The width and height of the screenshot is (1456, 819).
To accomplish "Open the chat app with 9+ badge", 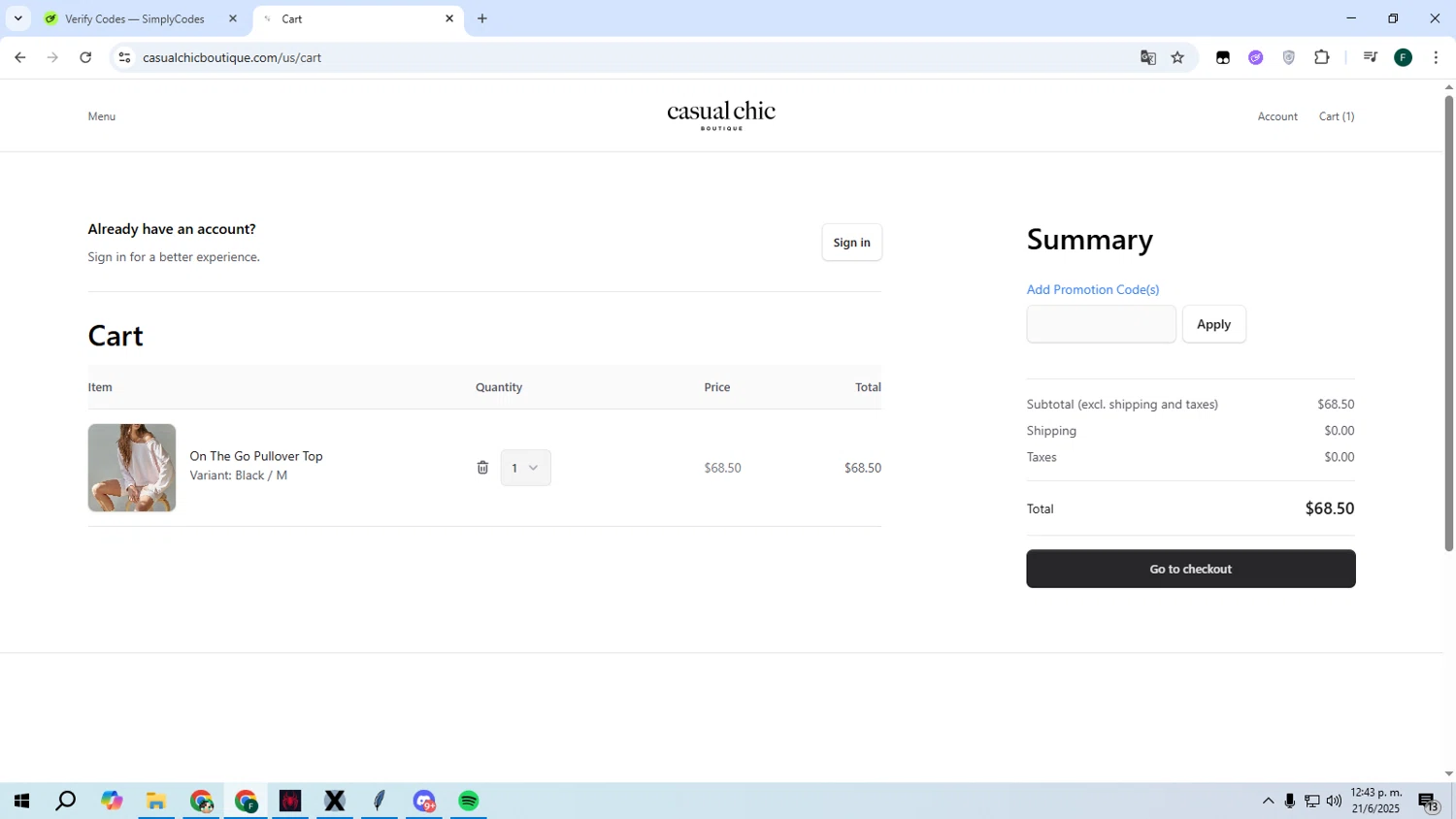I will [x=424, y=801].
